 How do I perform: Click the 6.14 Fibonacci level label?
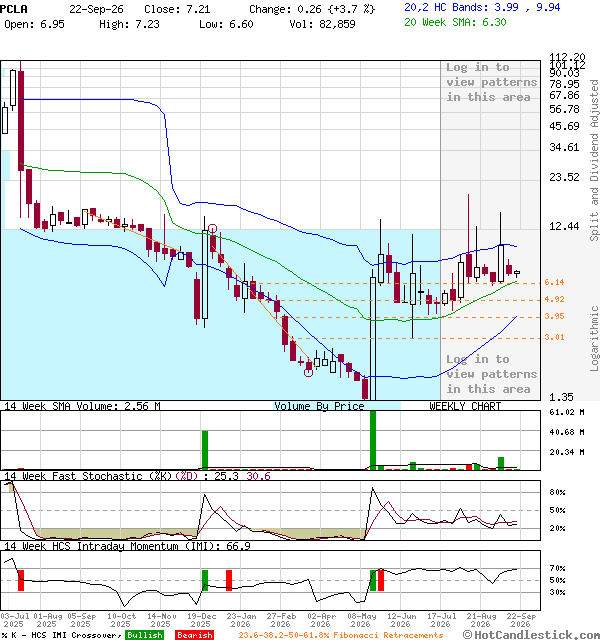coord(554,282)
